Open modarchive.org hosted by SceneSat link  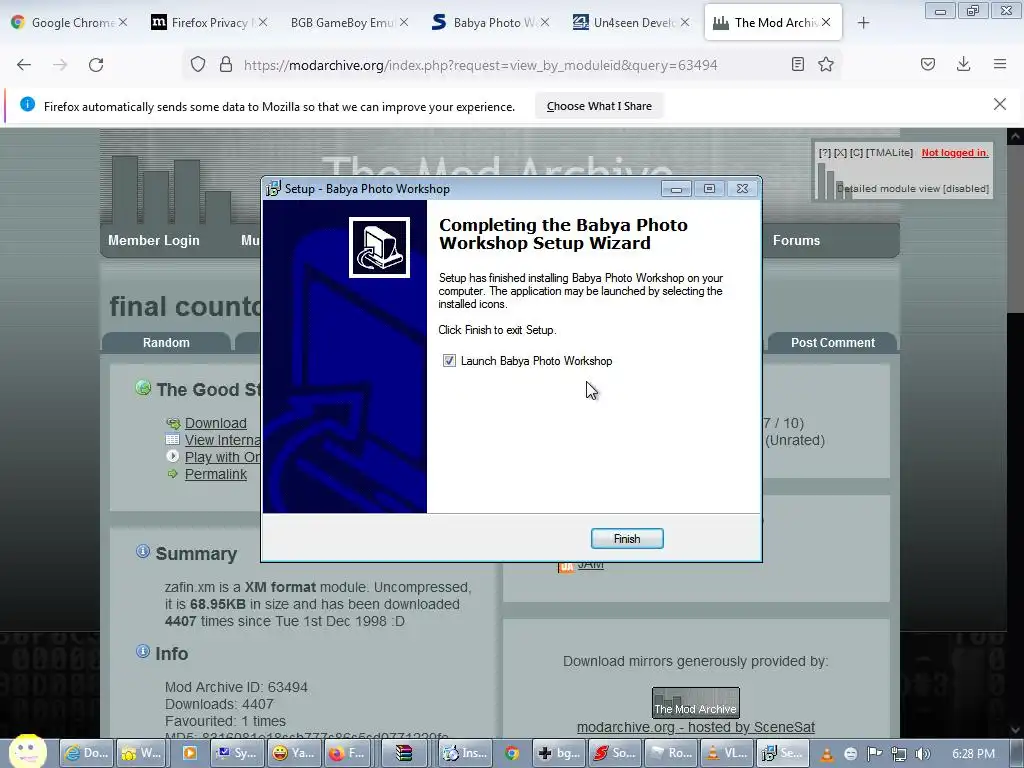[x=696, y=727]
